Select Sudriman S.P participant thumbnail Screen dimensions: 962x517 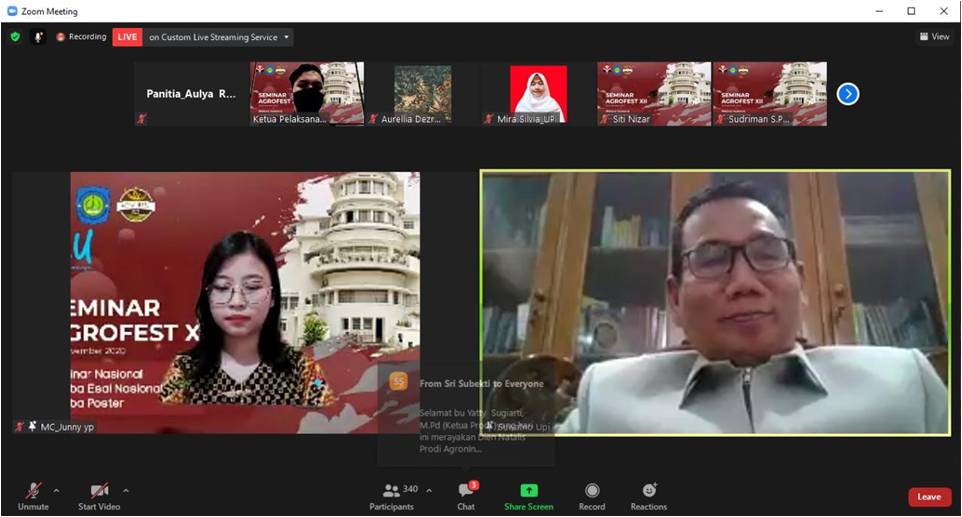pyautogui.click(x=770, y=94)
